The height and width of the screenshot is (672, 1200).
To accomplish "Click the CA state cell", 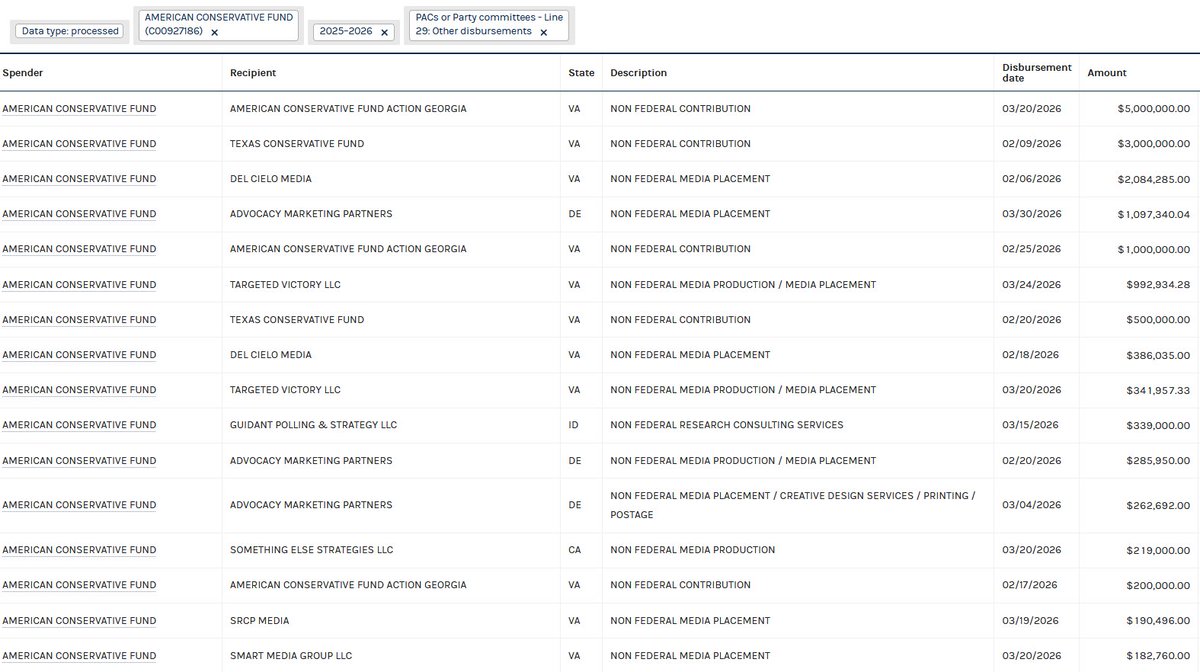I will tap(575, 550).
